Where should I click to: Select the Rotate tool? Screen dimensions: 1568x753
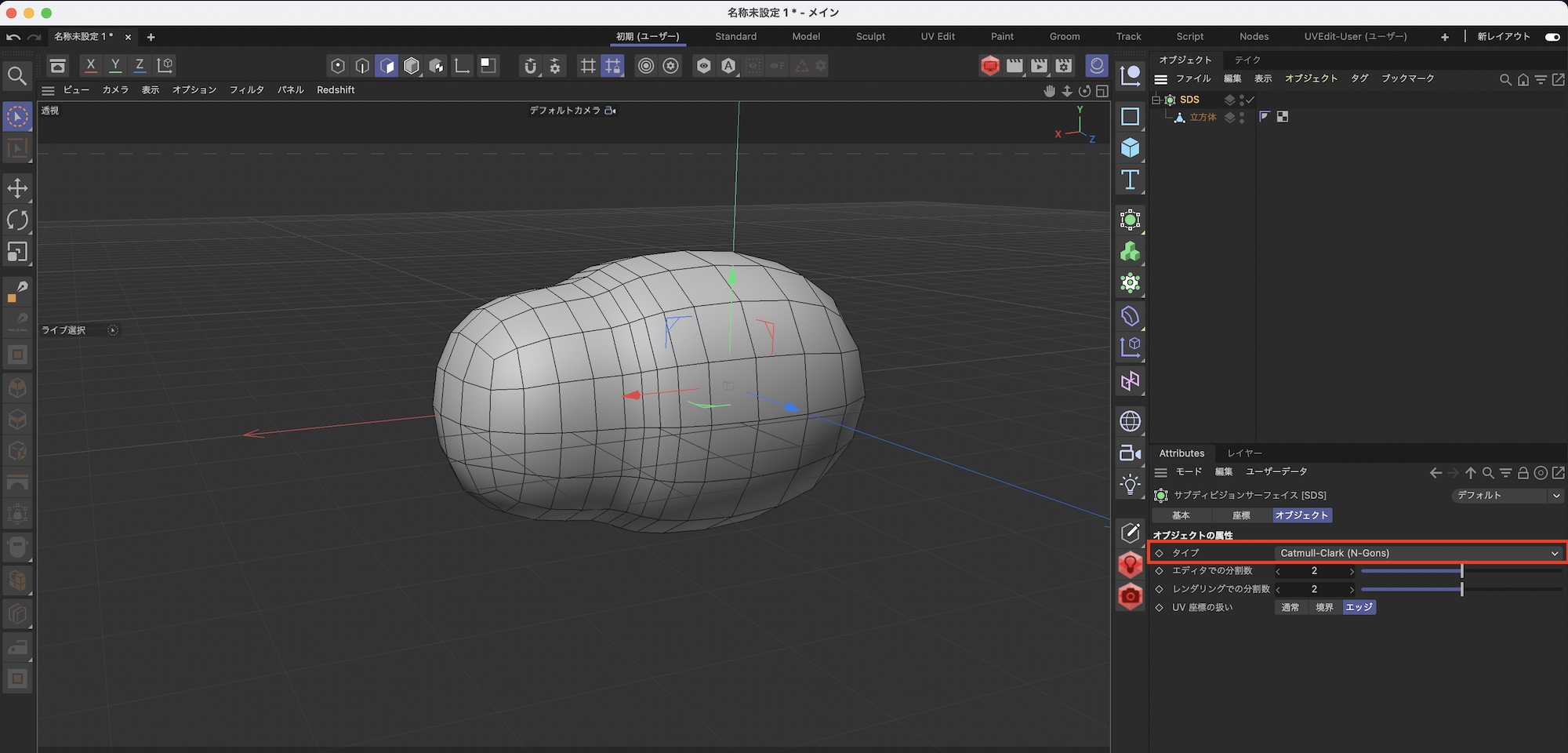pyautogui.click(x=17, y=220)
